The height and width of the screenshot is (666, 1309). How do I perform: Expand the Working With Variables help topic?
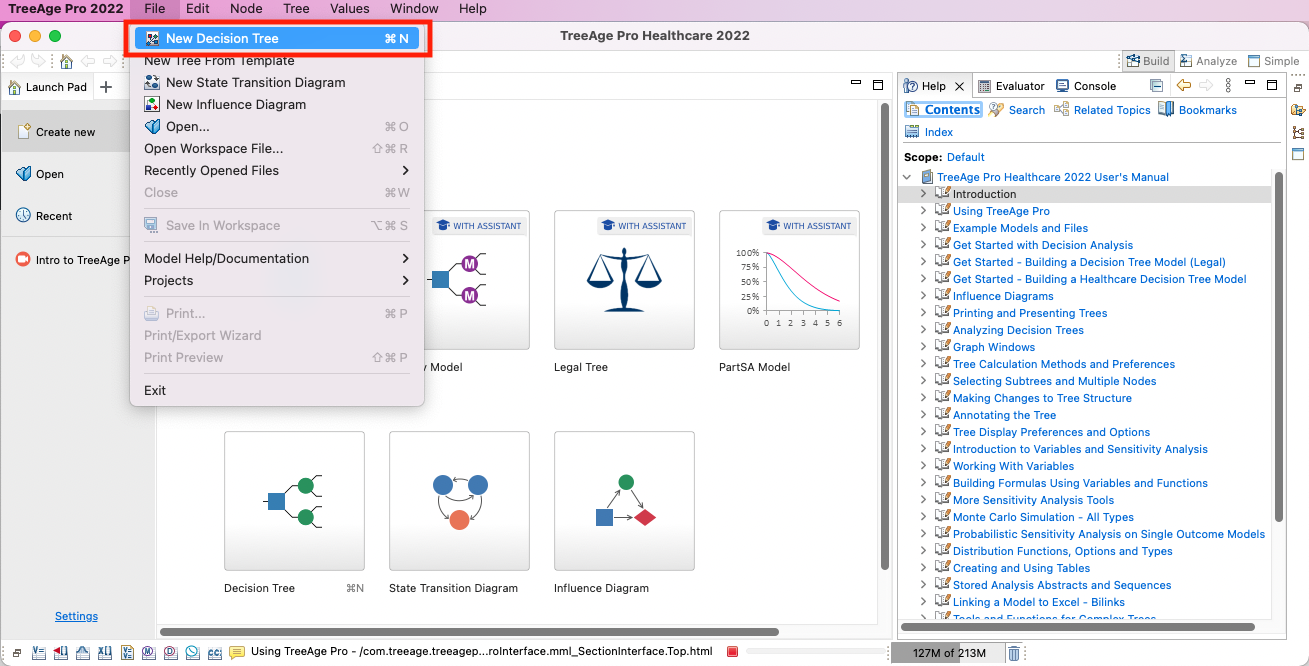(923, 465)
